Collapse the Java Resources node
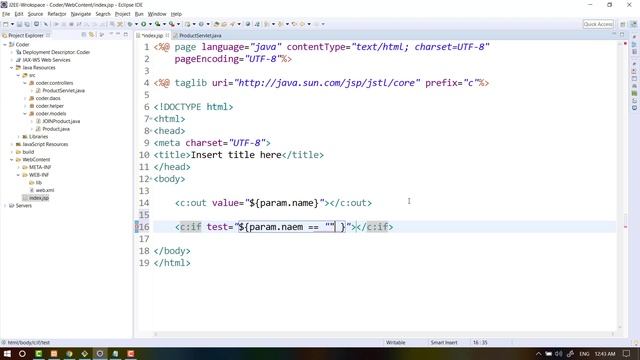 [x=11, y=67]
